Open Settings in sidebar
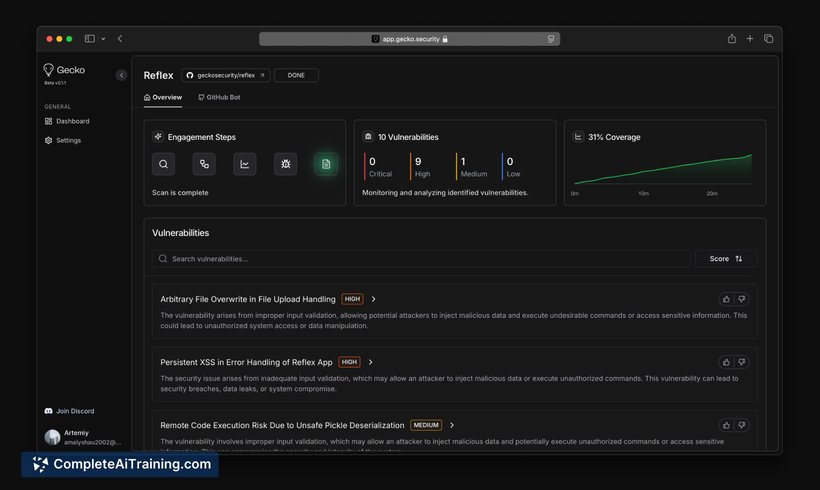Screen dimensions: 820x490 click(x=63, y=140)
